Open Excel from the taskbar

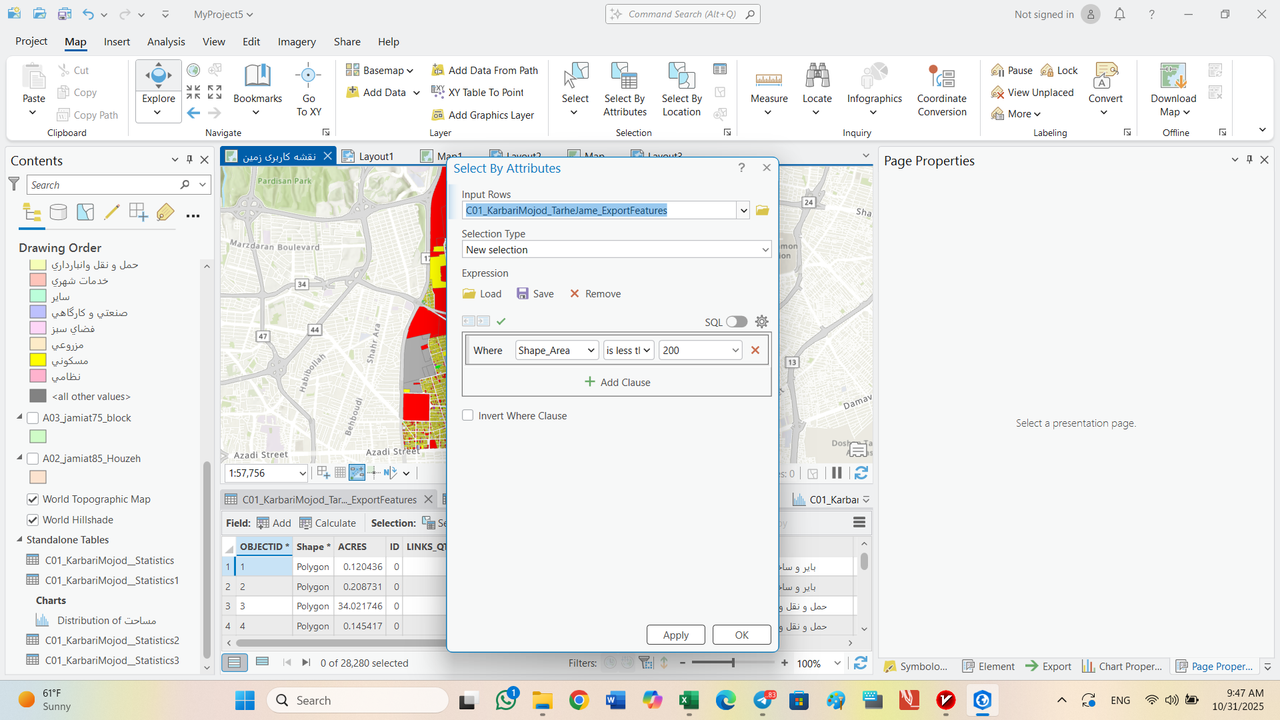click(x=689, y=700)
